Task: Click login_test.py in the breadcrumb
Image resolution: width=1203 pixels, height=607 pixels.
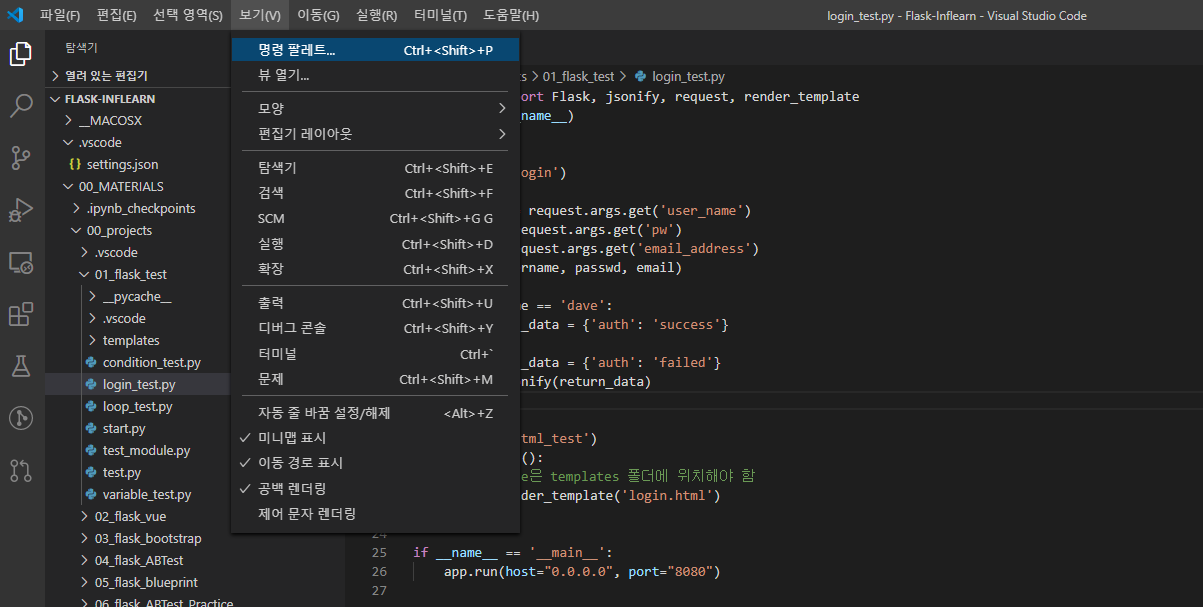Action: (689, 76)
